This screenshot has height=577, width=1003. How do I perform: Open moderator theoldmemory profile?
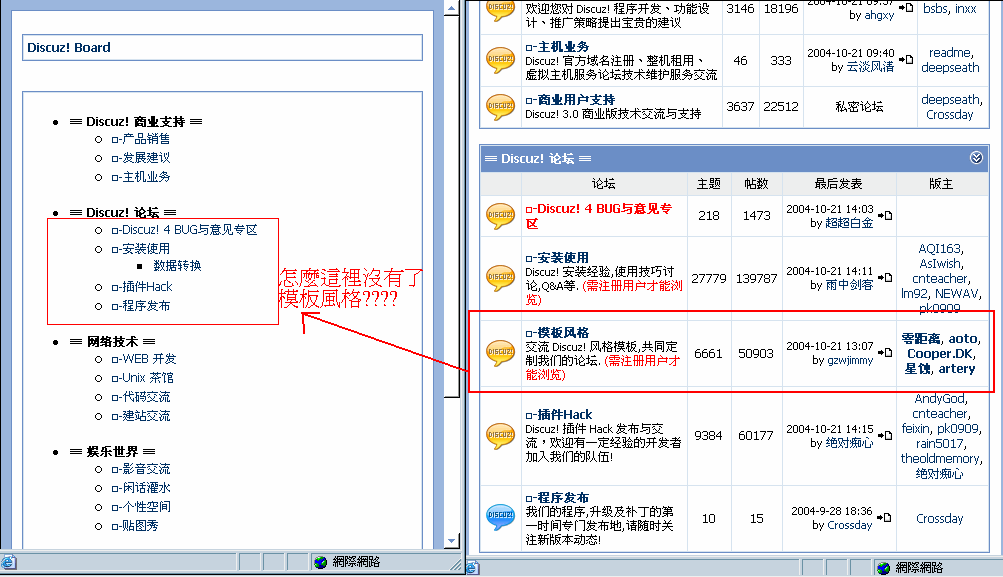click(939, 459)
